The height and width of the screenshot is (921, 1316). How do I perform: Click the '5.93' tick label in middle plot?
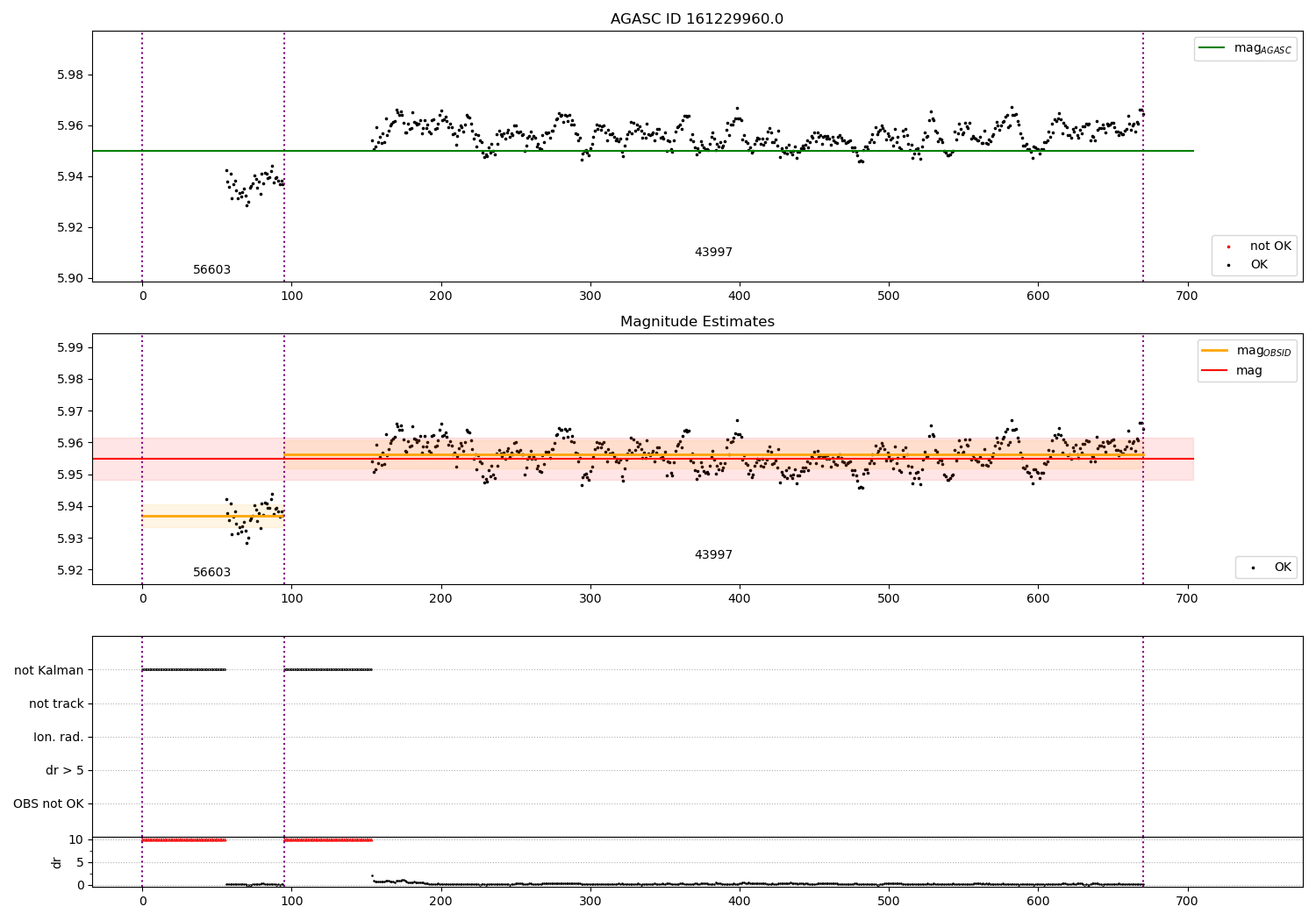[68, 539]
